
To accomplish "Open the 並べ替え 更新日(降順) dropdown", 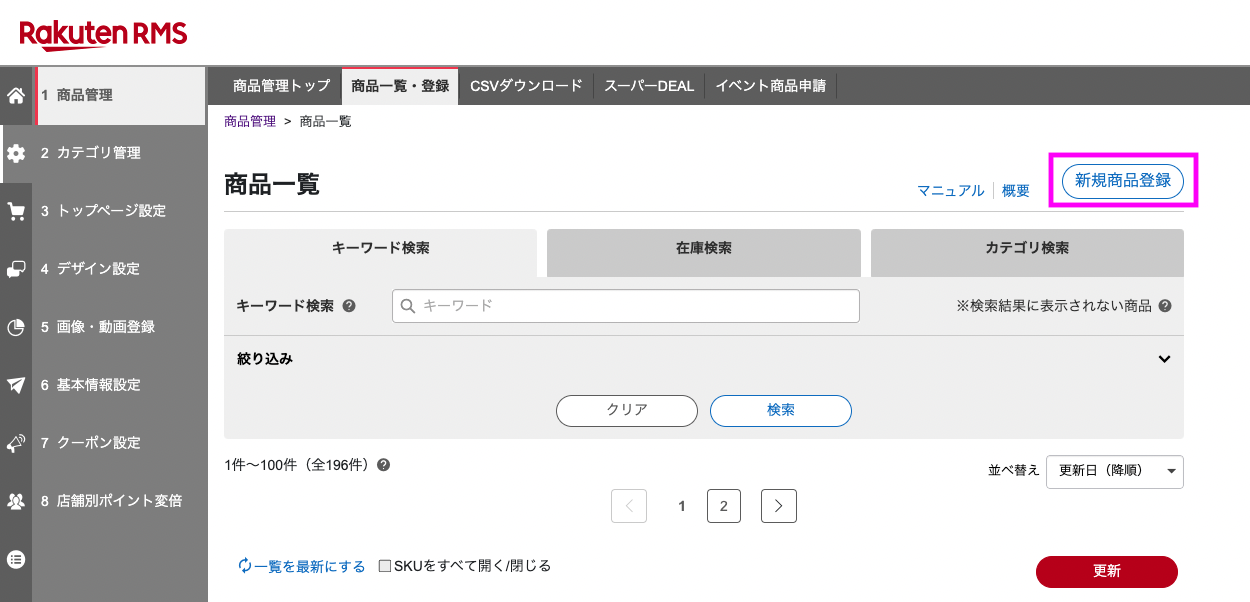I will coord(1115,471).
